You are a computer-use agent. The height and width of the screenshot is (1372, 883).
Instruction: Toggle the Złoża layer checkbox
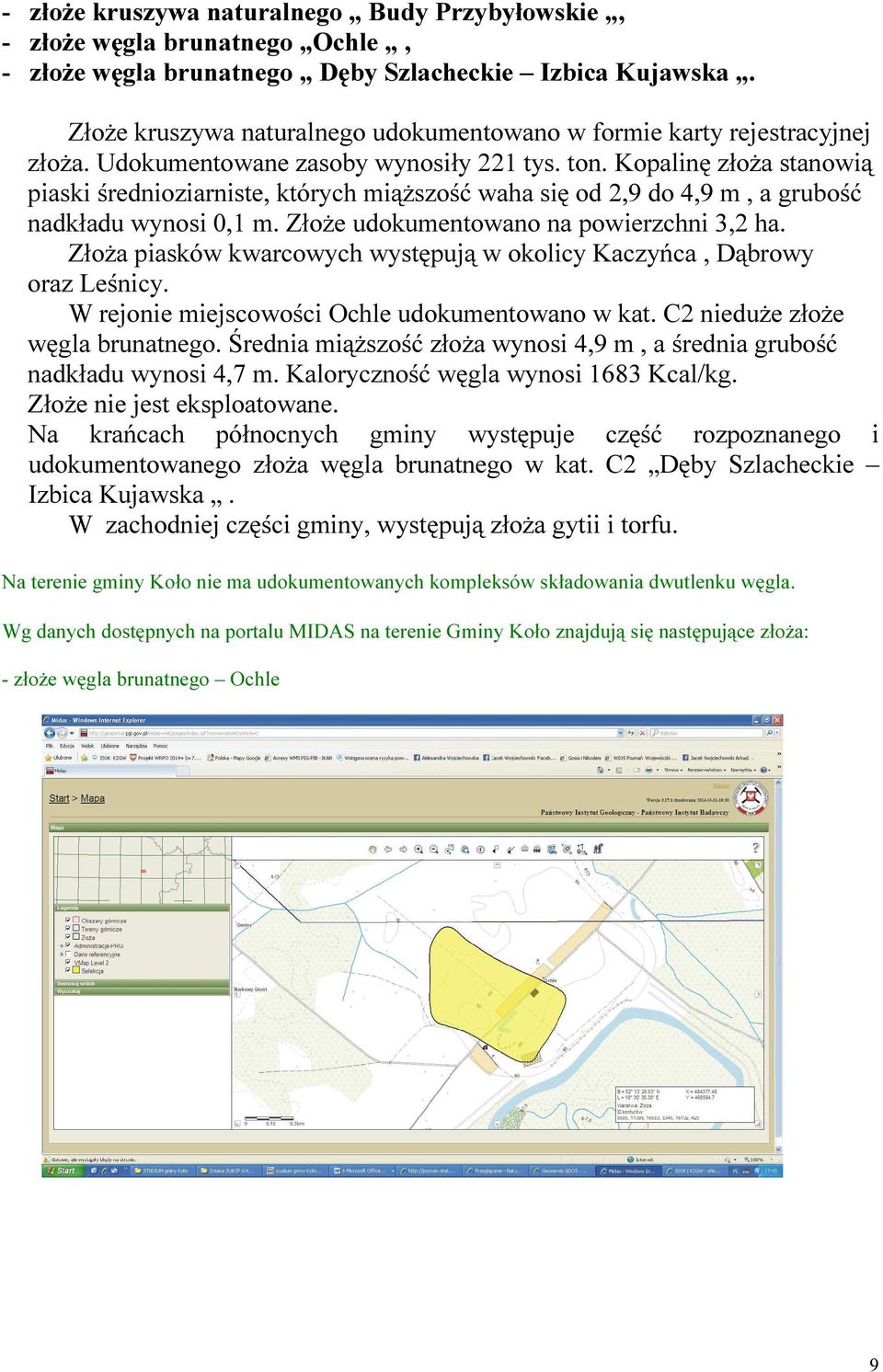pos(68,937)
